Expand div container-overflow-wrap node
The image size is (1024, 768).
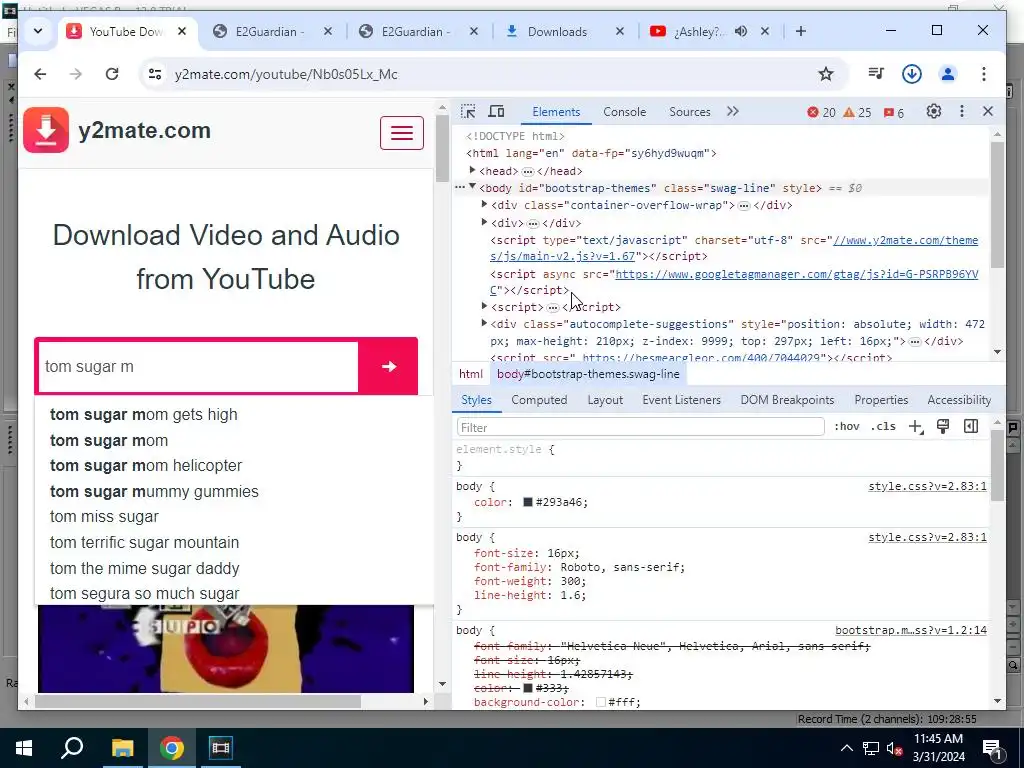485,204
